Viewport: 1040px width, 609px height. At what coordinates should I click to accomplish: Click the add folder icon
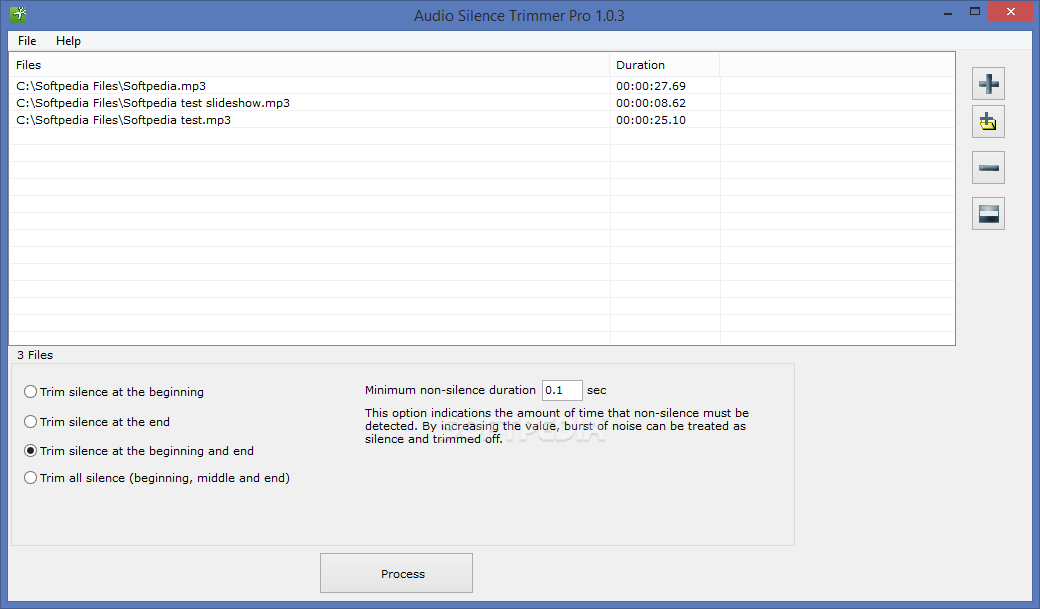[988, 121]
